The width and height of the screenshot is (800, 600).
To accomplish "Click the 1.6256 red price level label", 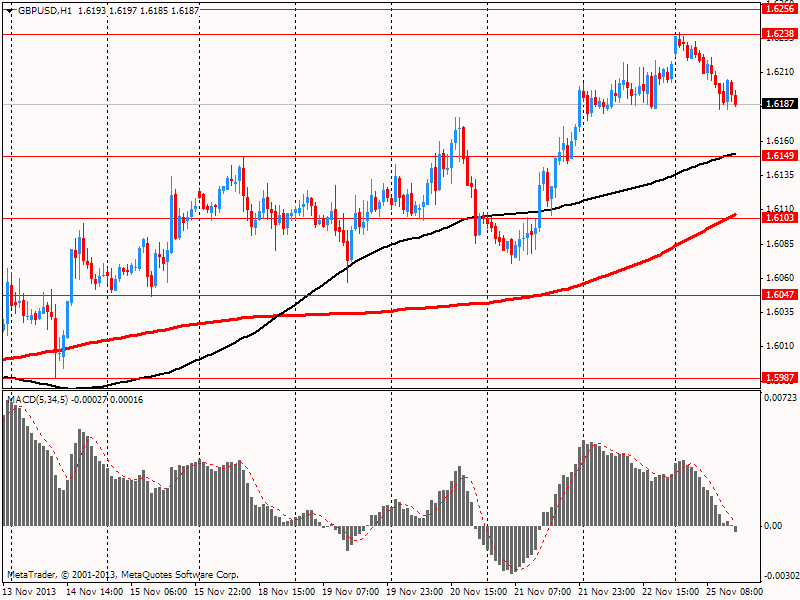I will (780, 9).
